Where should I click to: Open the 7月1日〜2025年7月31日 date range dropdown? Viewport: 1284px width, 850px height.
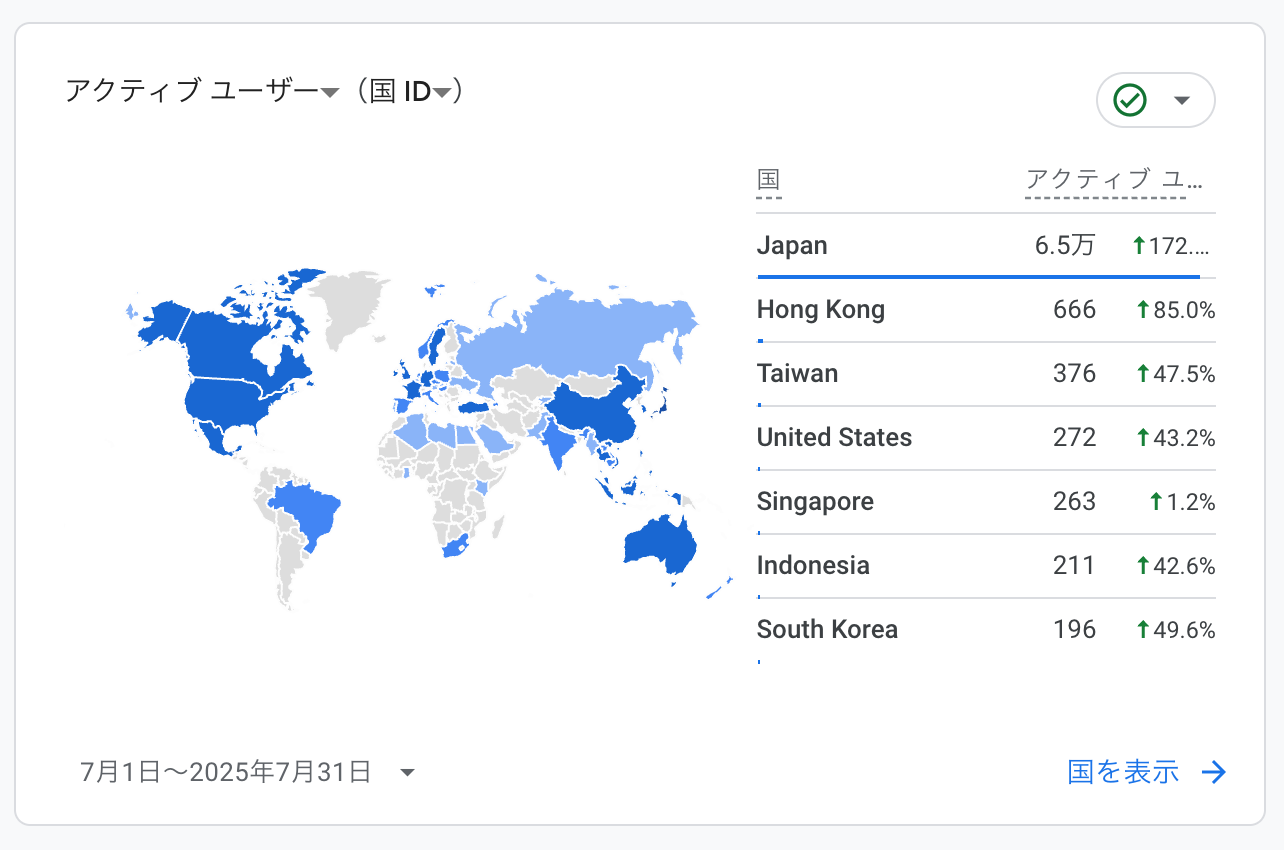(x=247, y=772)
